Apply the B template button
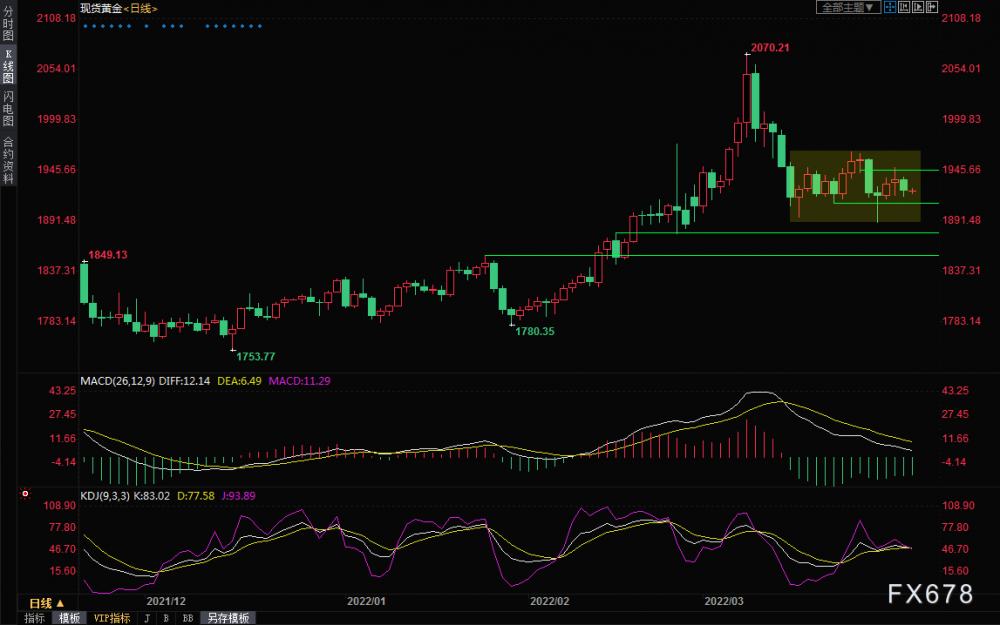The width and height of the screenshot is (1000, 625). [x=166, y=618]
